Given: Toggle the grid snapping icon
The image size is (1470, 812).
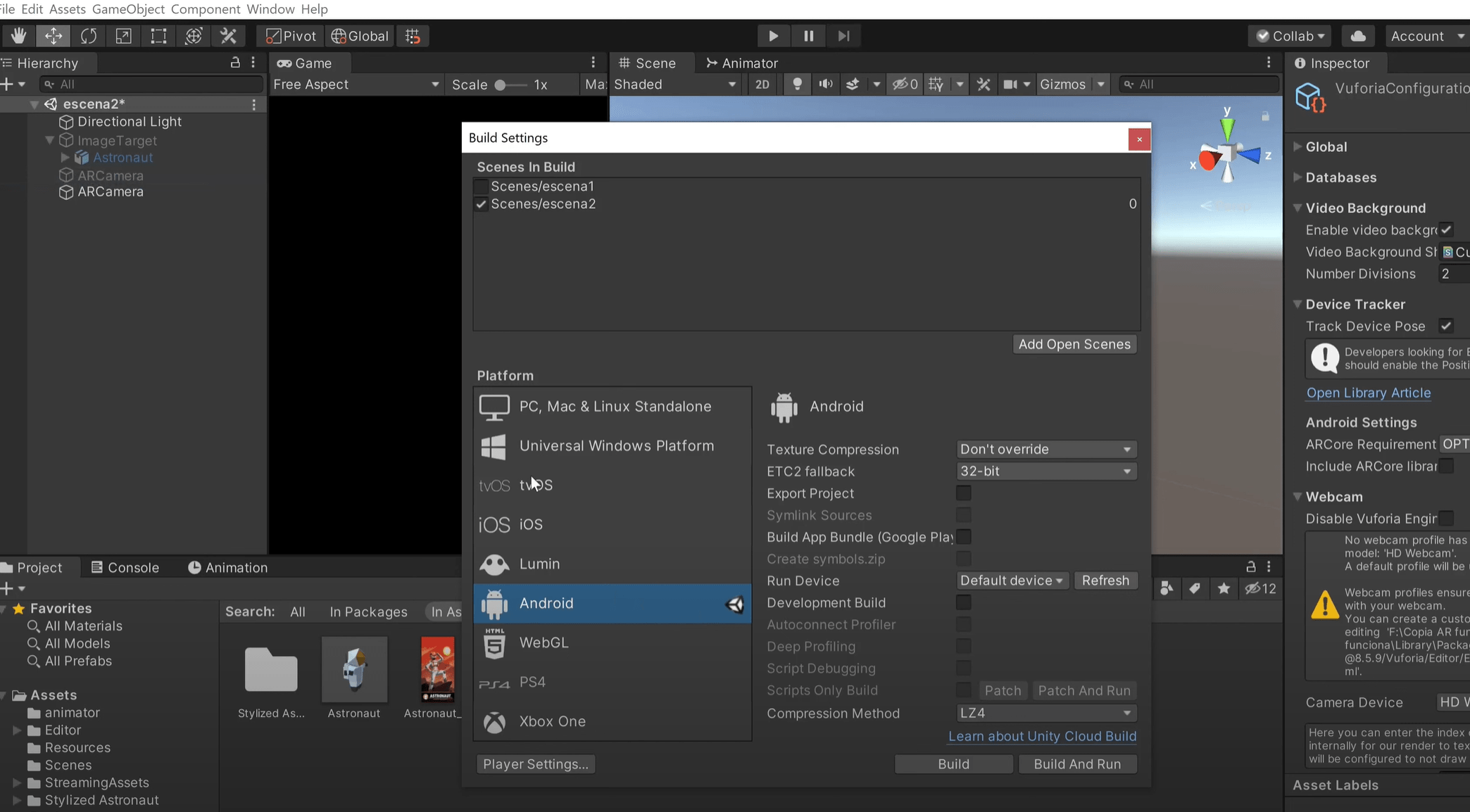Looking at the screenshot, I should click(413, 36).
